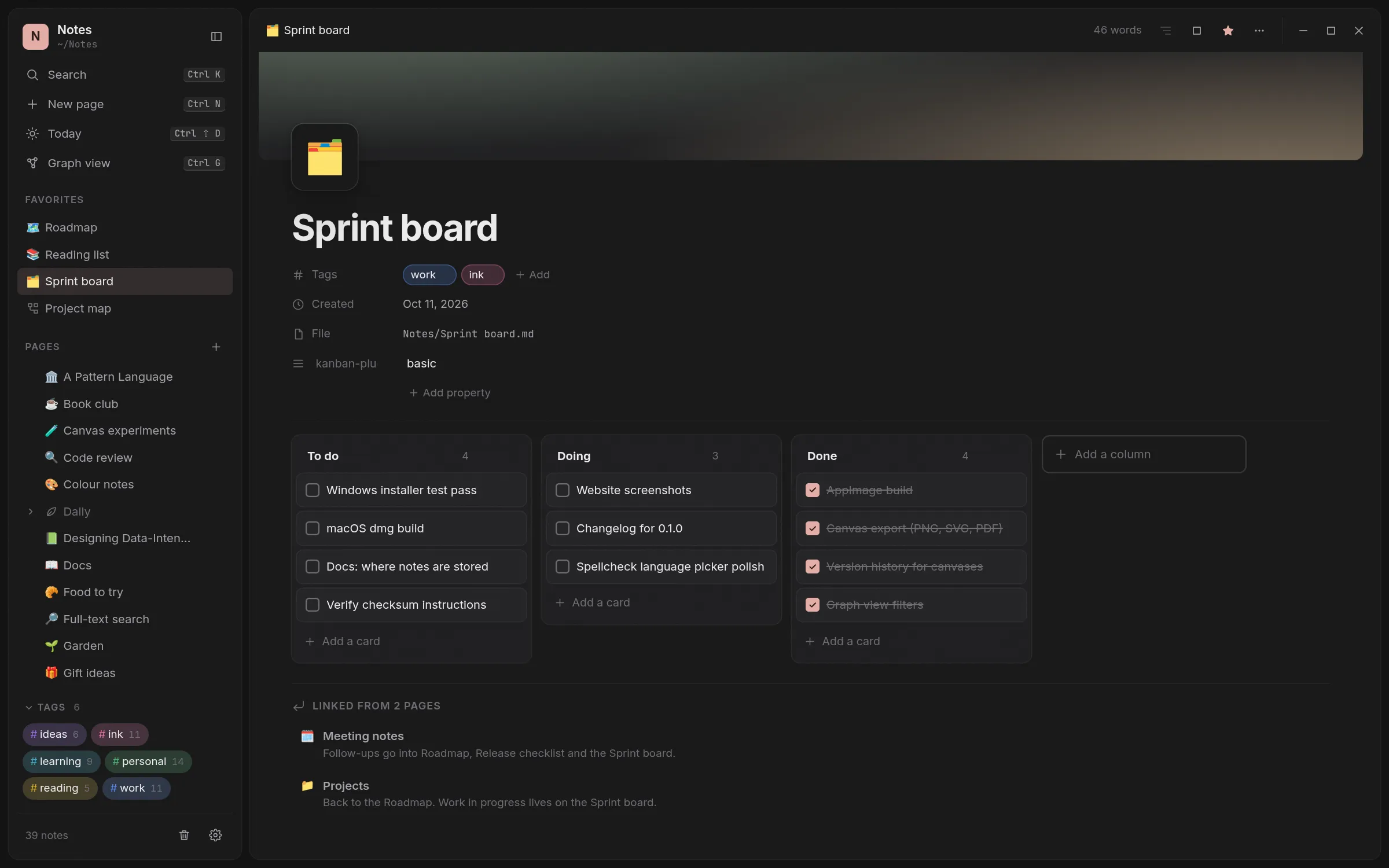Click the focus mode square icon

pyautogui.click(x=1197, y=31)
